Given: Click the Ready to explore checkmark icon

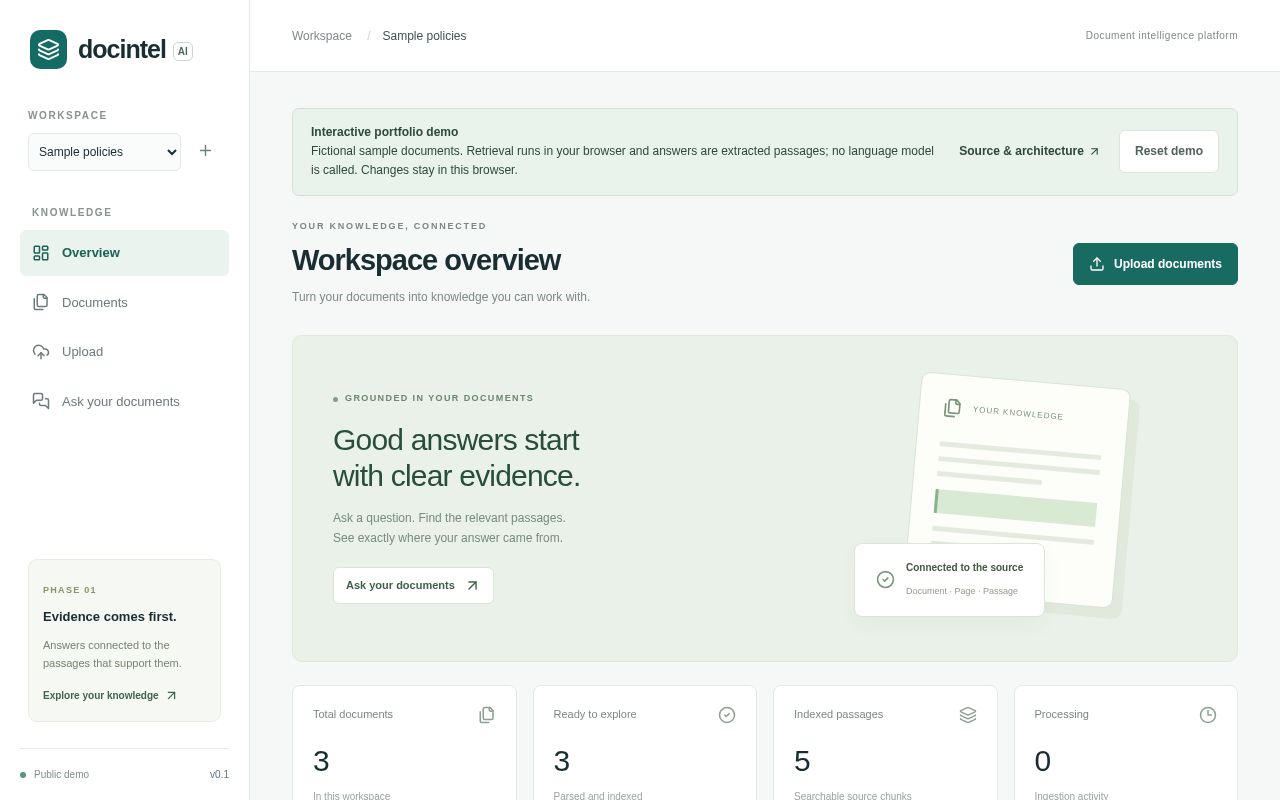Looking at the screenshot, I should [727, 715].
